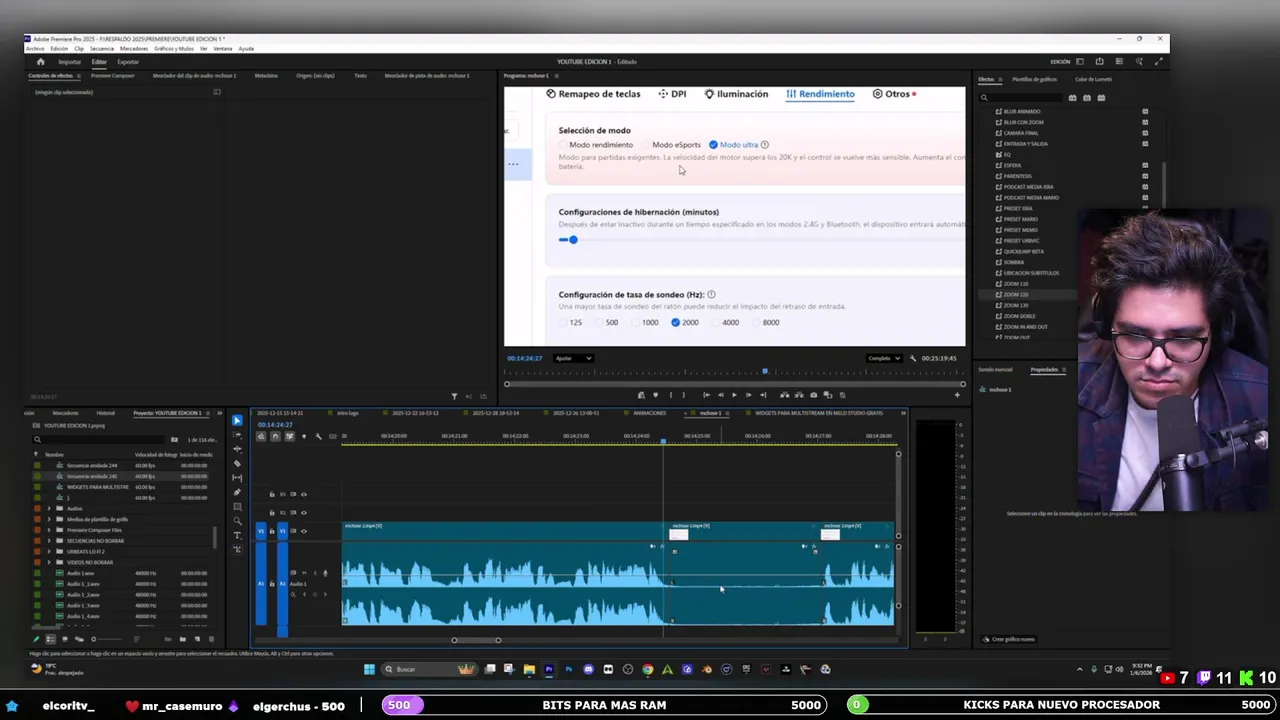Click Mark In bracket in program monitor

pyautogui.click(x=671, y=395)
